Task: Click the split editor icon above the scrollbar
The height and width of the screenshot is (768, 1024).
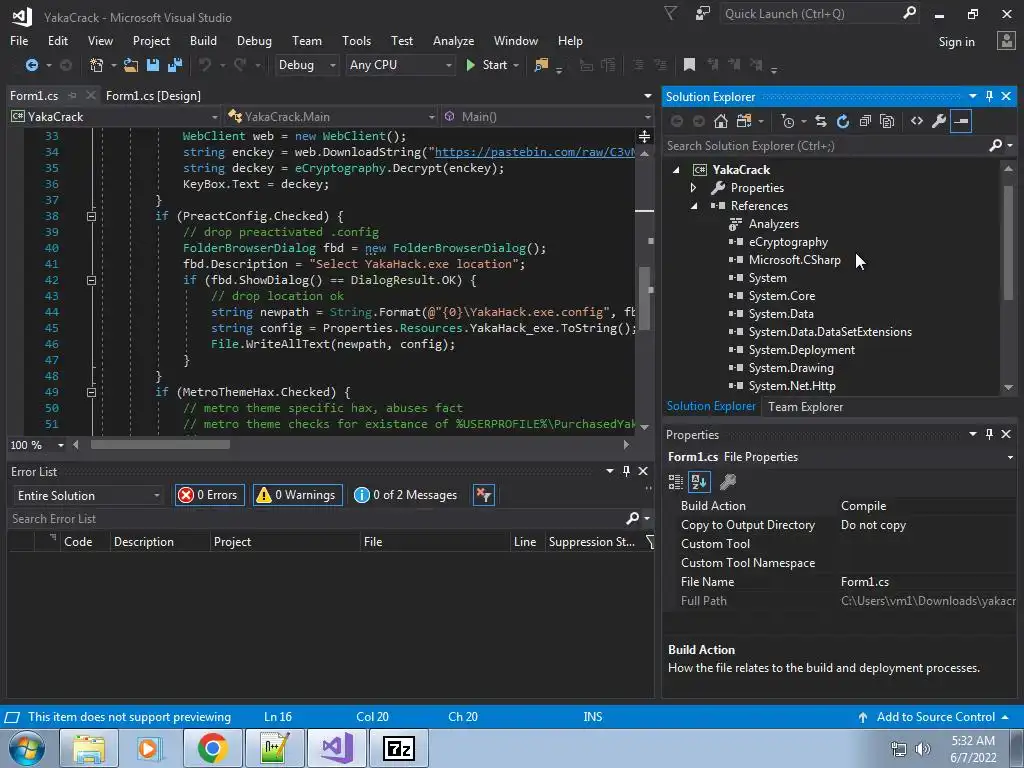Action: tap(645, 136)
